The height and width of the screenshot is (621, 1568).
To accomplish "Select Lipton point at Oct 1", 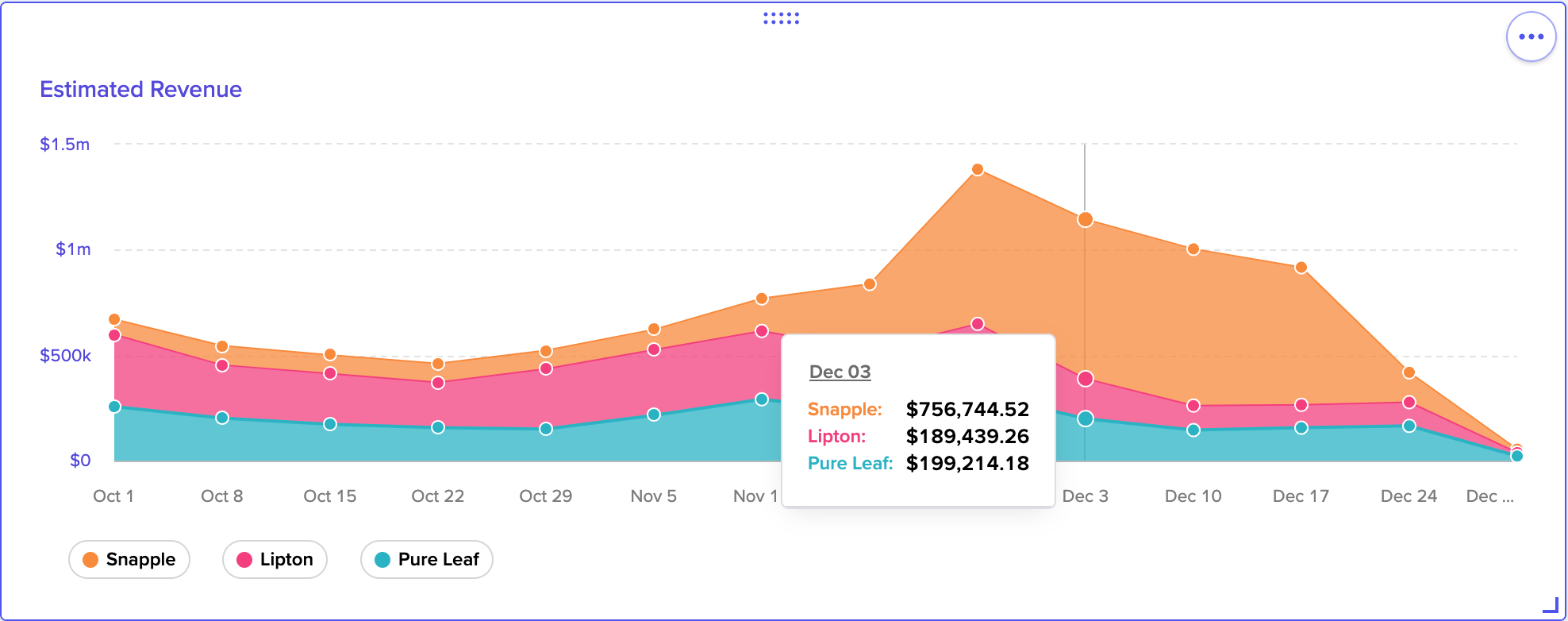I will pyautogui.click(x=114, y=335).
